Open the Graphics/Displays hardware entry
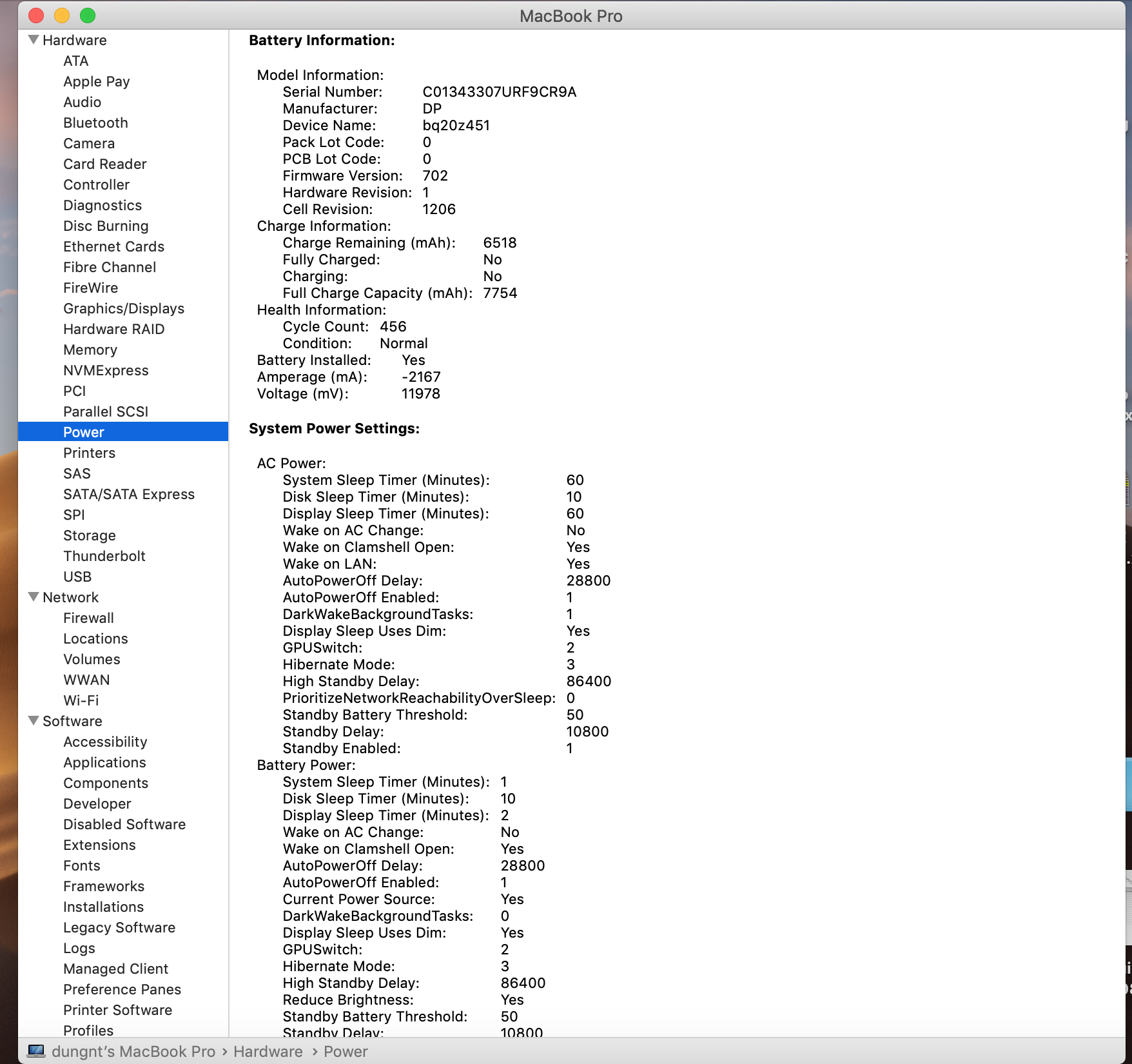This screenshot has width=1132, height=1064. pyautogui.click(x=124, y=308)
